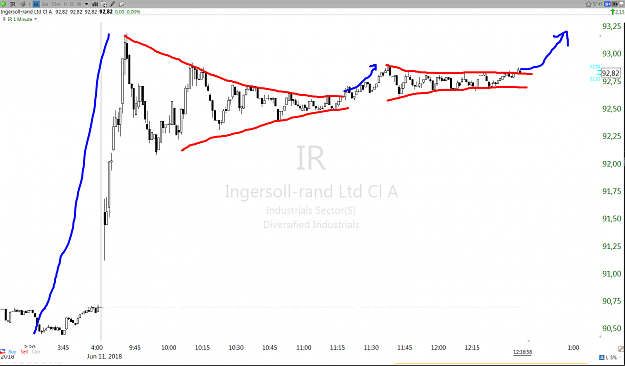Click the 12:38:38 time marker
Viewport: 625px width, 366px height.
click(x=522, y=352)
